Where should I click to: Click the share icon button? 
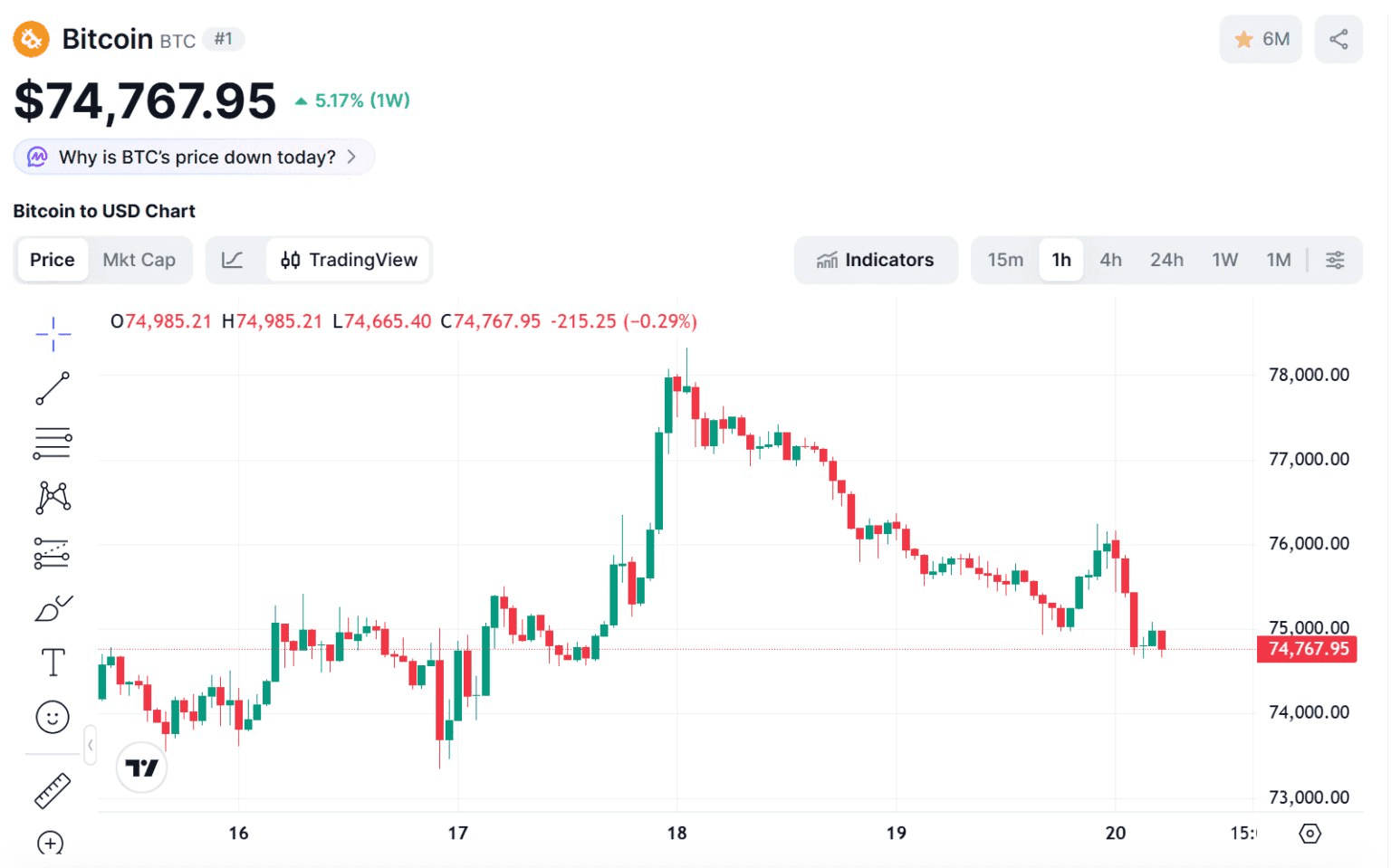click(1338, 39)
